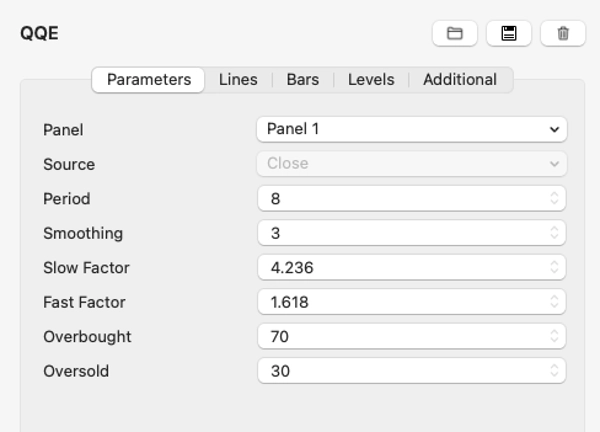600x432 pixels.
Task: Click the disabled Source dropdown
Action: pyautogui.click(x=411, y=164)
